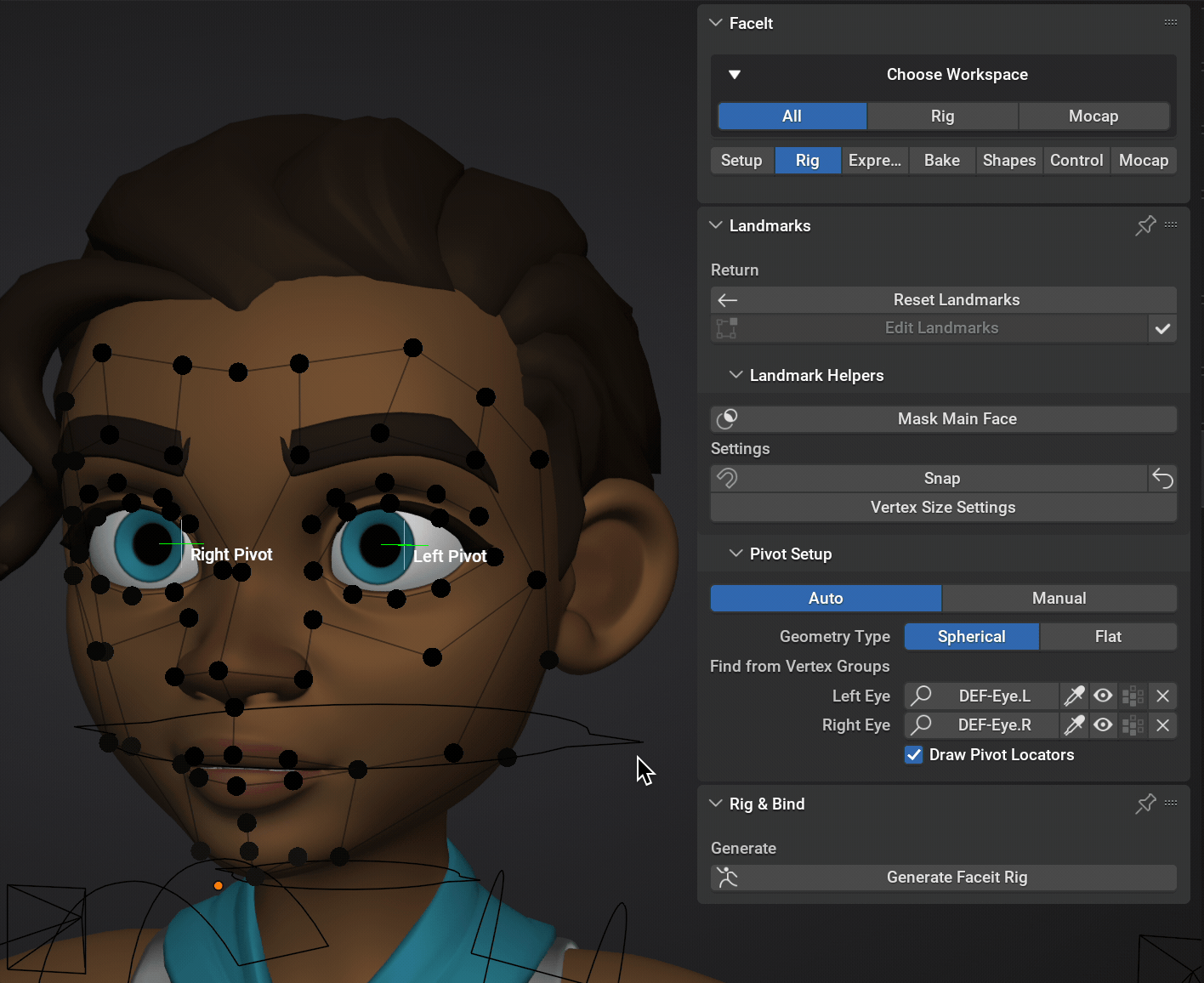Viewport: 1204px width, 983px height.
Task: Pin the Landmarks panel
Action: coord(1145,225)
